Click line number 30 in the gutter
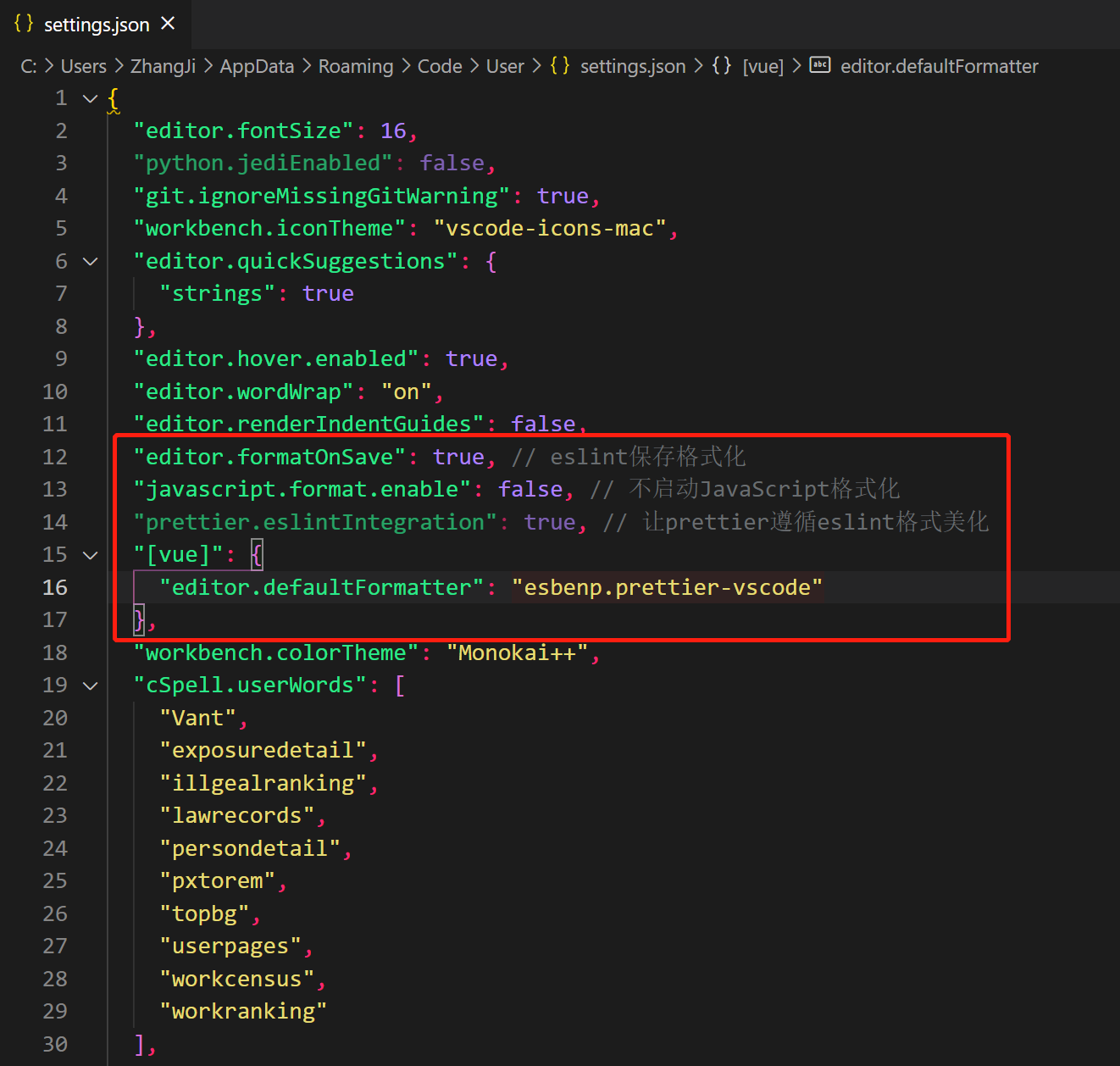The height and width of the screenshot is (1066, 1120). [55, 1044]
